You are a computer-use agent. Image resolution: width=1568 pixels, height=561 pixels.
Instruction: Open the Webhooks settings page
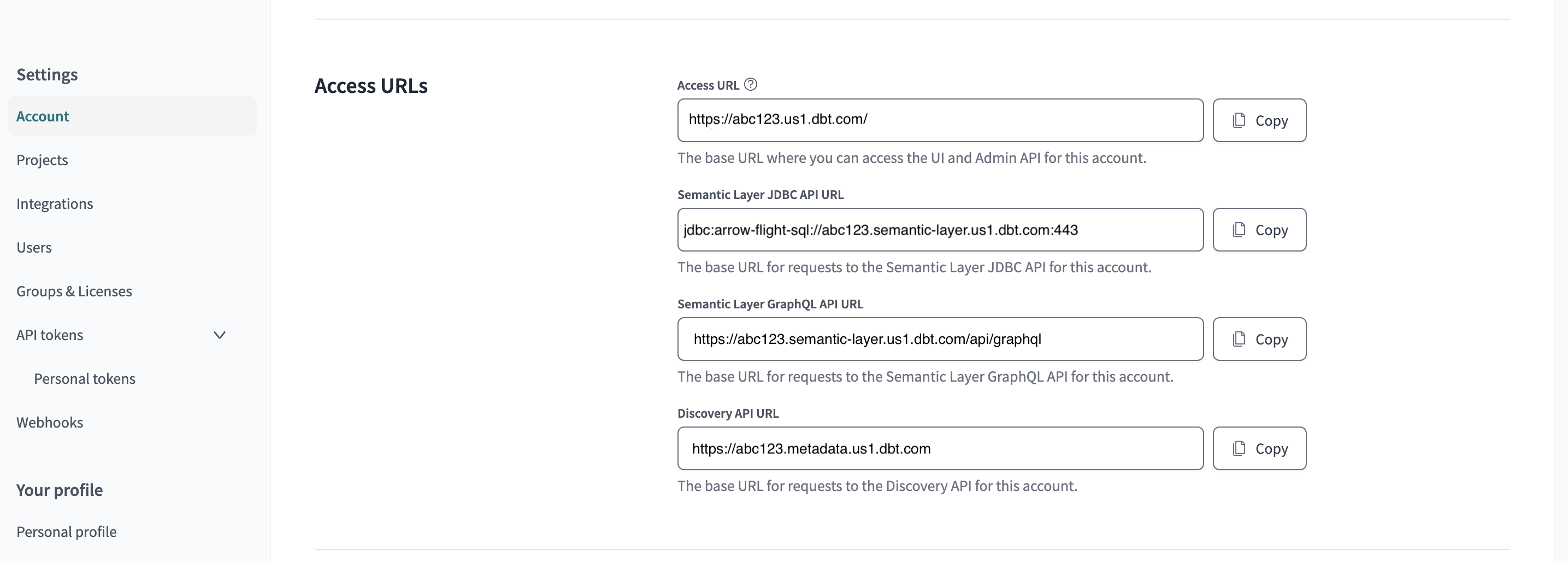click(50, 422)
